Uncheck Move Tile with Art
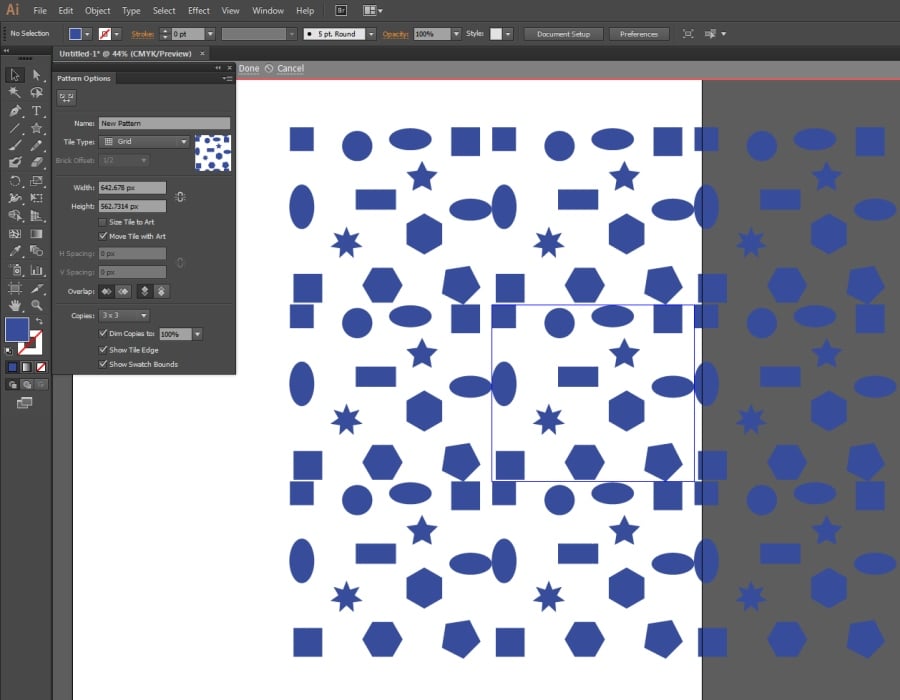This screenshot has height=700, width=900. 103,236
